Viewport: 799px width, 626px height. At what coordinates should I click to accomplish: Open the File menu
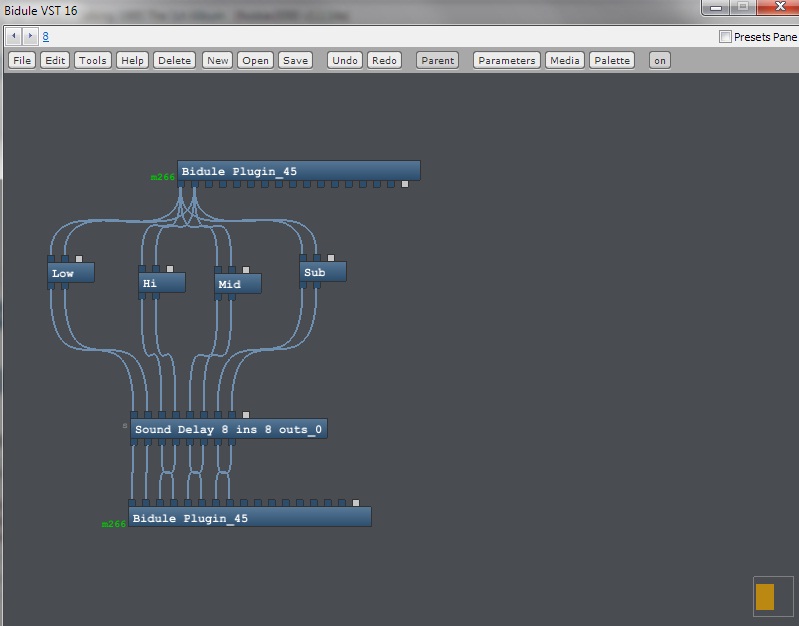(22, 60)
